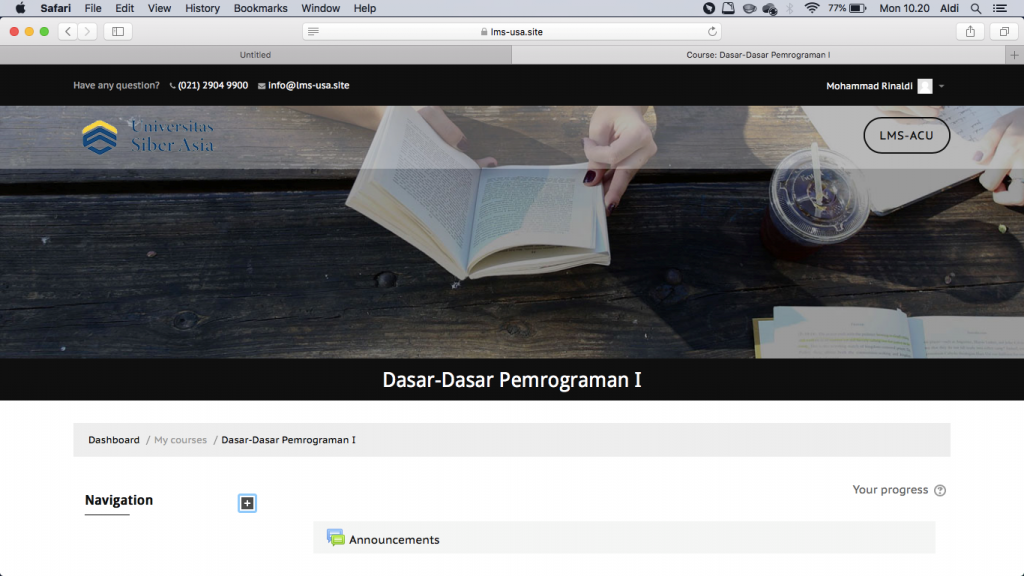Open the Help menu

[365, 8]
